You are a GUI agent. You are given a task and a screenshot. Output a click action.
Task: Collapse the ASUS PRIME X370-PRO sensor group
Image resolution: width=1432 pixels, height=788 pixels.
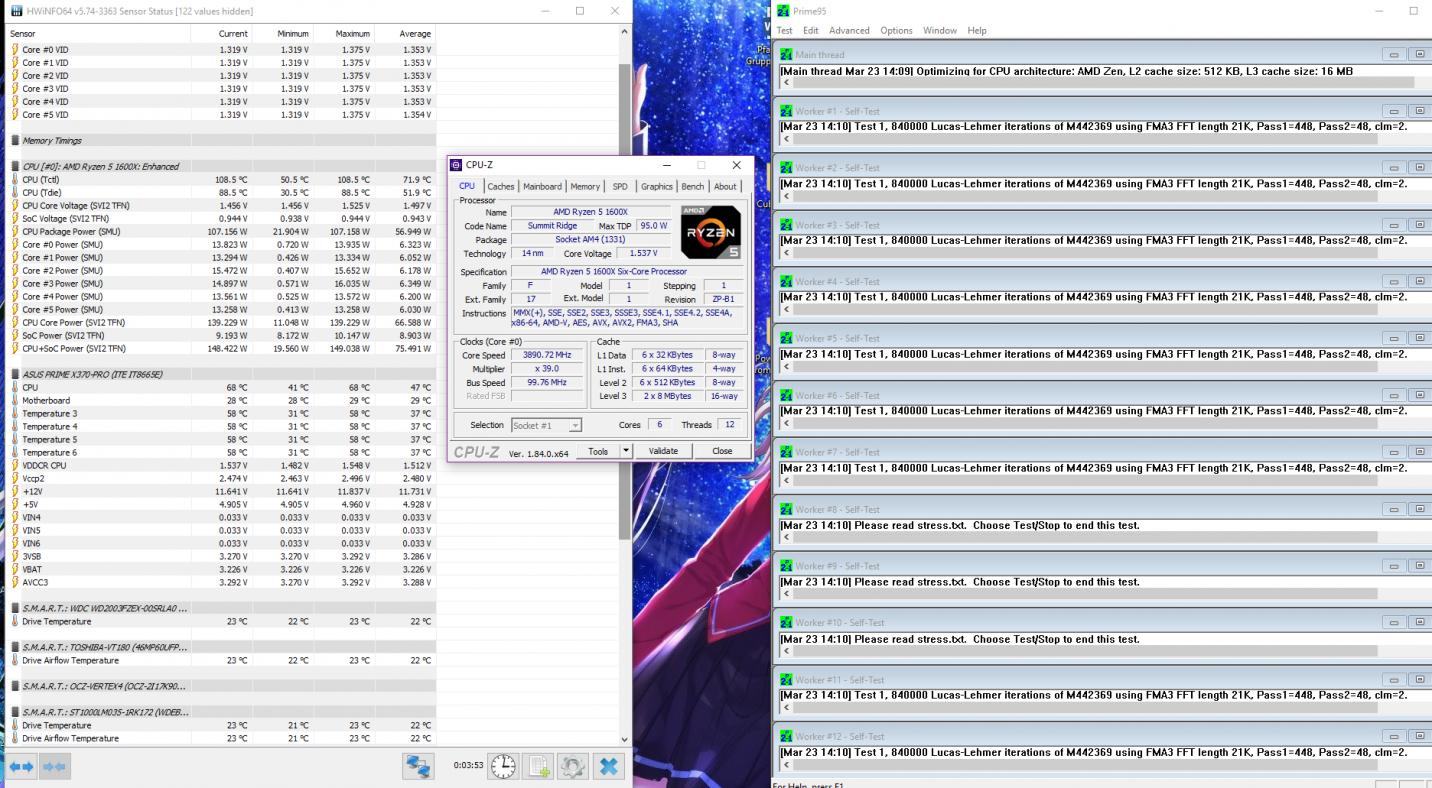[x=15, y=375]
